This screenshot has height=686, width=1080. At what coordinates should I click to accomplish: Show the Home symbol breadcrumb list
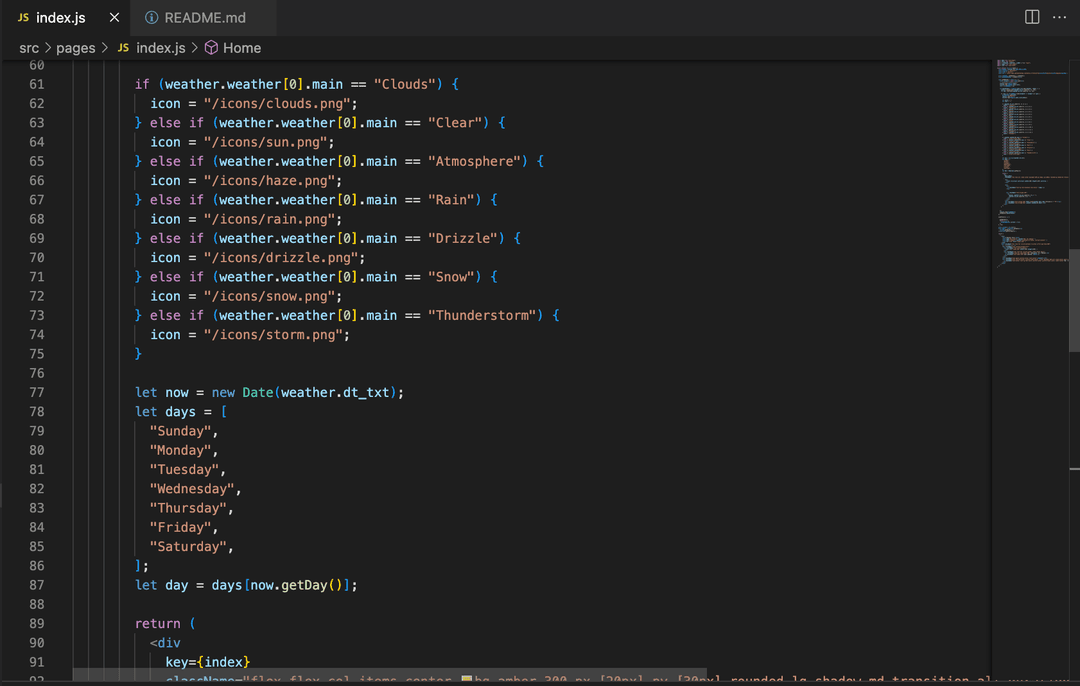click(242, 48)
